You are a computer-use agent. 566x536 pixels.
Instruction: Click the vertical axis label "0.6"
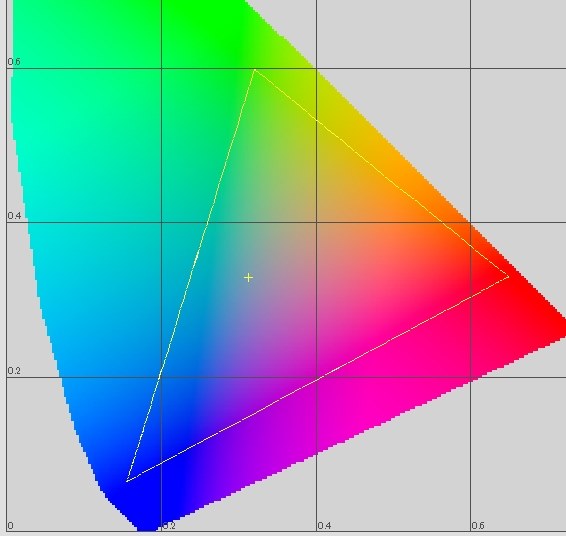coord(14,62)
